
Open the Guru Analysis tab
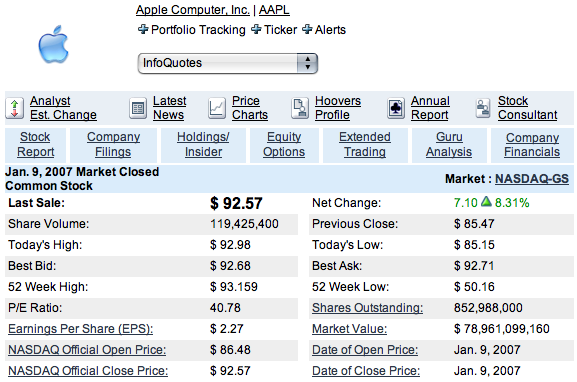pos(449,145)
